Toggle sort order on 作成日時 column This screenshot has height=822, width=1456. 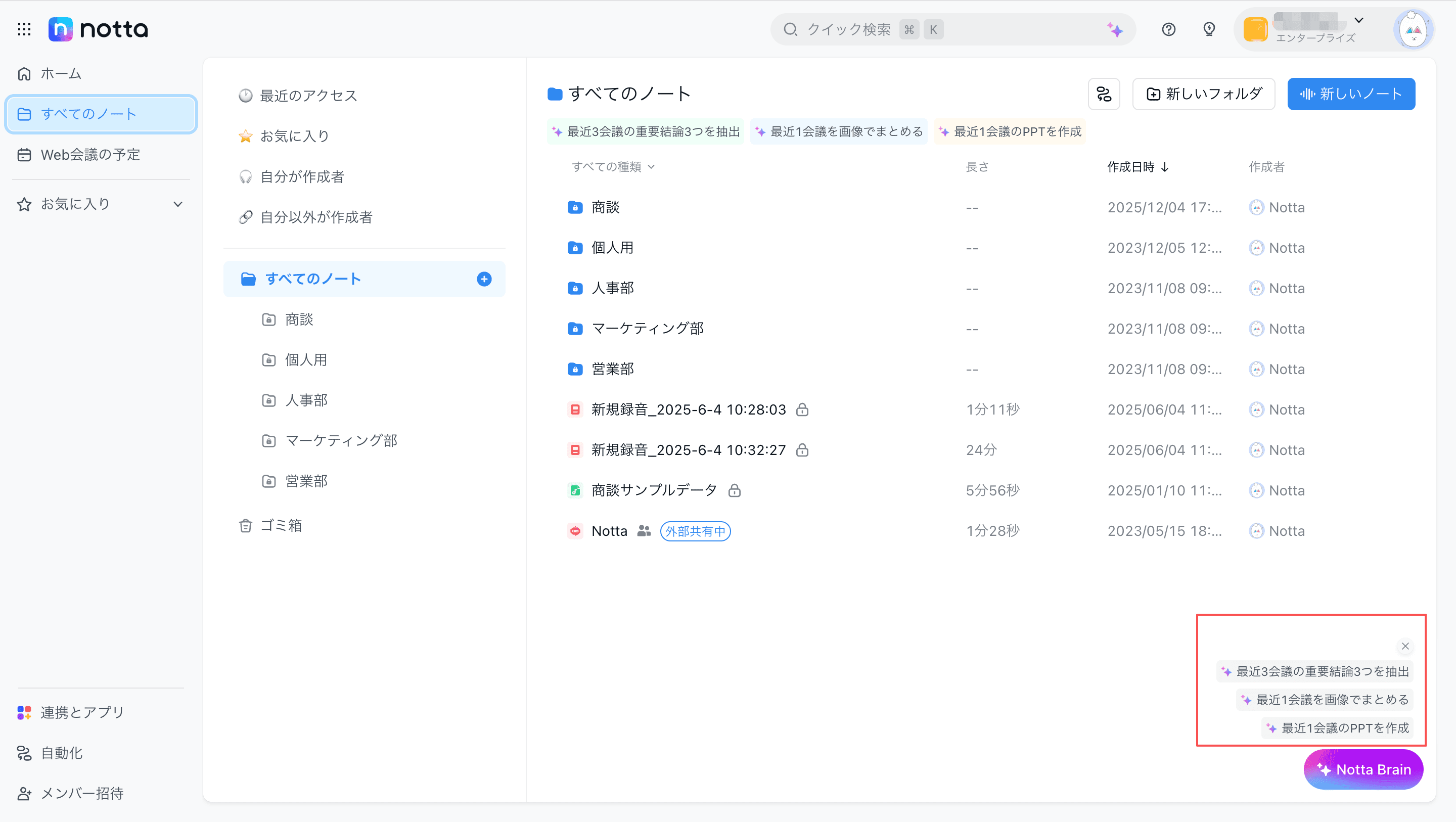pos(1137,167)
